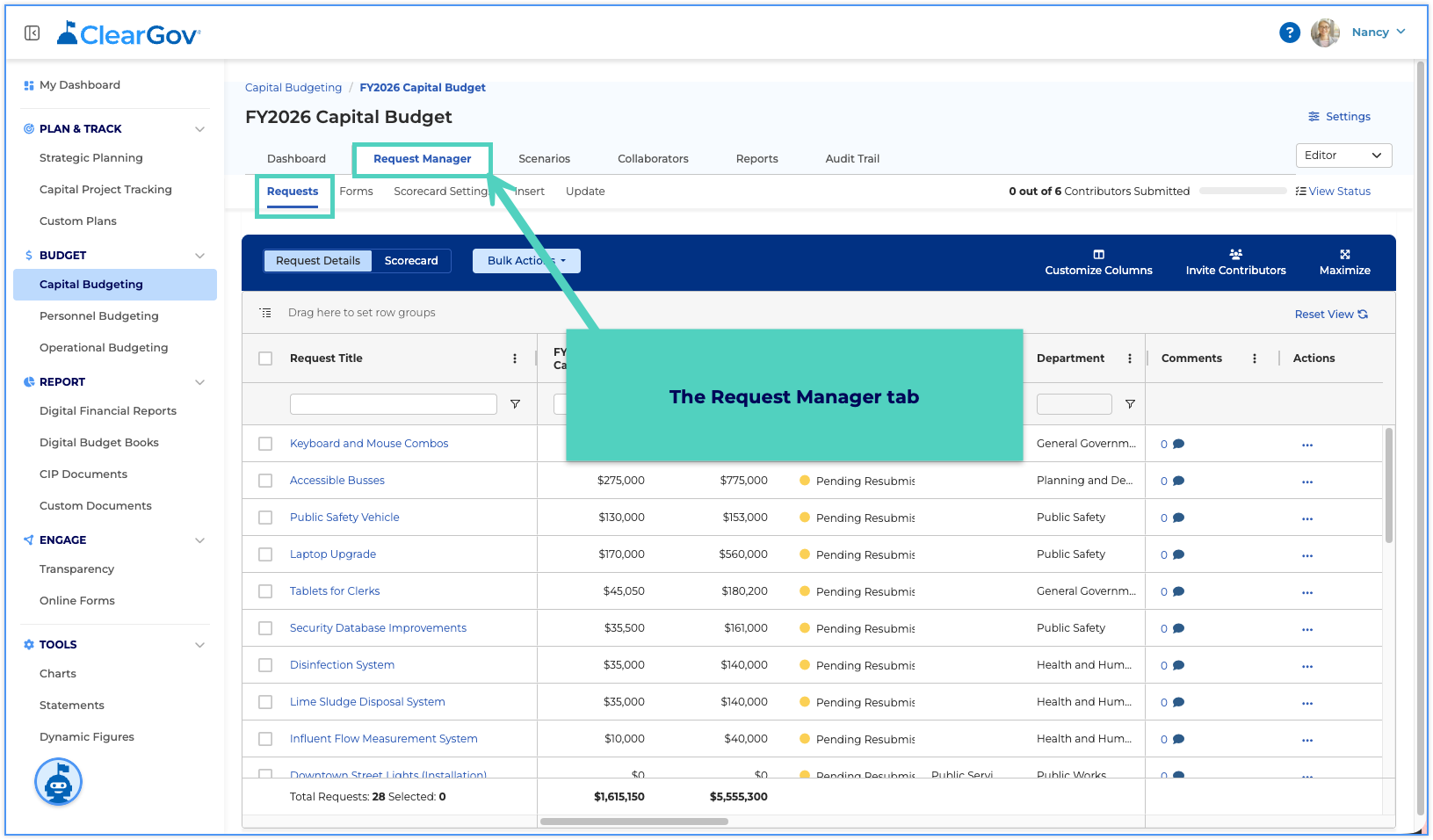The height and width of the screenshot is (840, 1433).
Task: Collapse the REPORT section
Action: (199, 382)
